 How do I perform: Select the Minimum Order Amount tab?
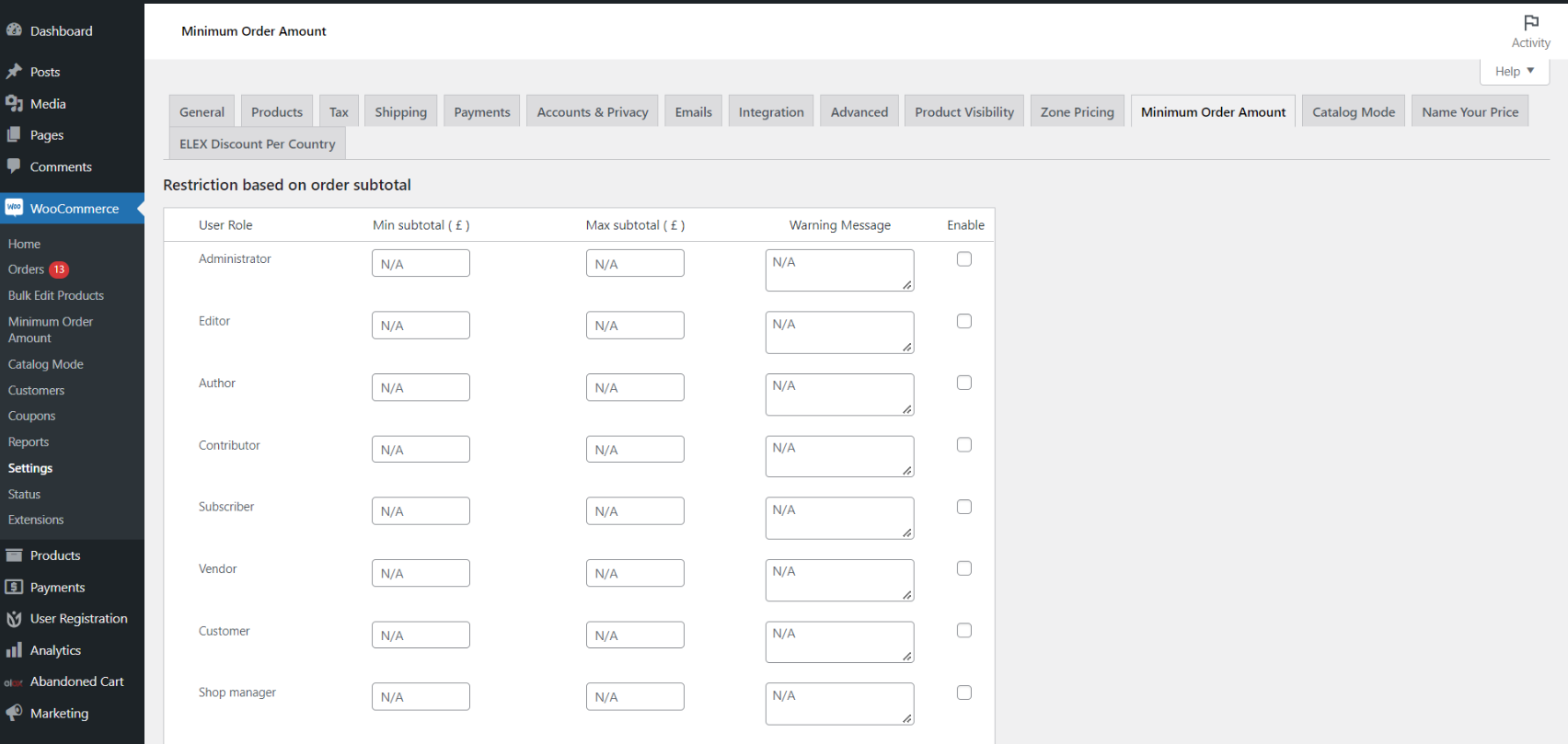[1213, 111]
